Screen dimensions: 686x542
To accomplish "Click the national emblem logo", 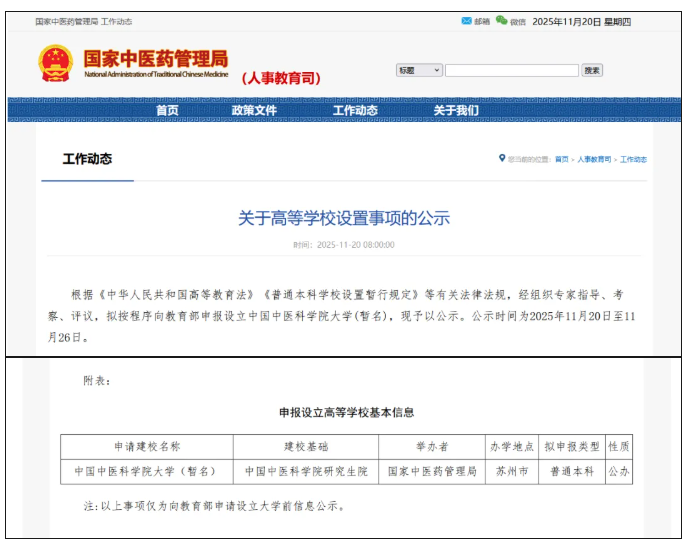I will [x=55, y=64].
